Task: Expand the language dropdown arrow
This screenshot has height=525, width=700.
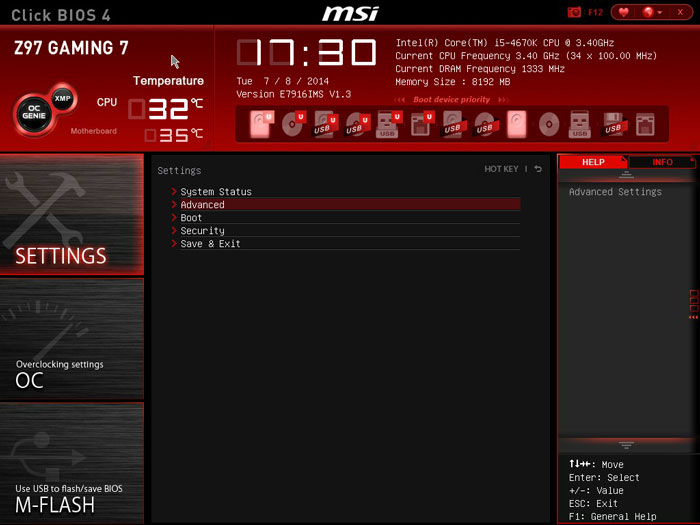Action: coord(659,12)
